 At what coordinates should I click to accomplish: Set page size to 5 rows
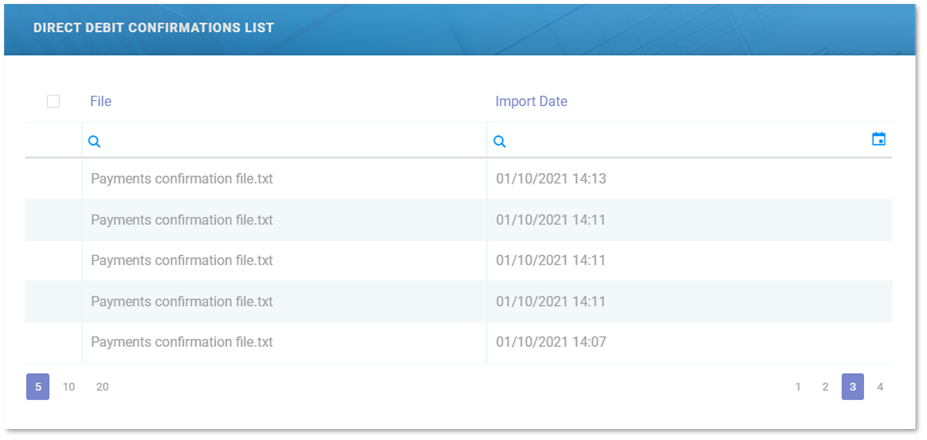(38, 387)
